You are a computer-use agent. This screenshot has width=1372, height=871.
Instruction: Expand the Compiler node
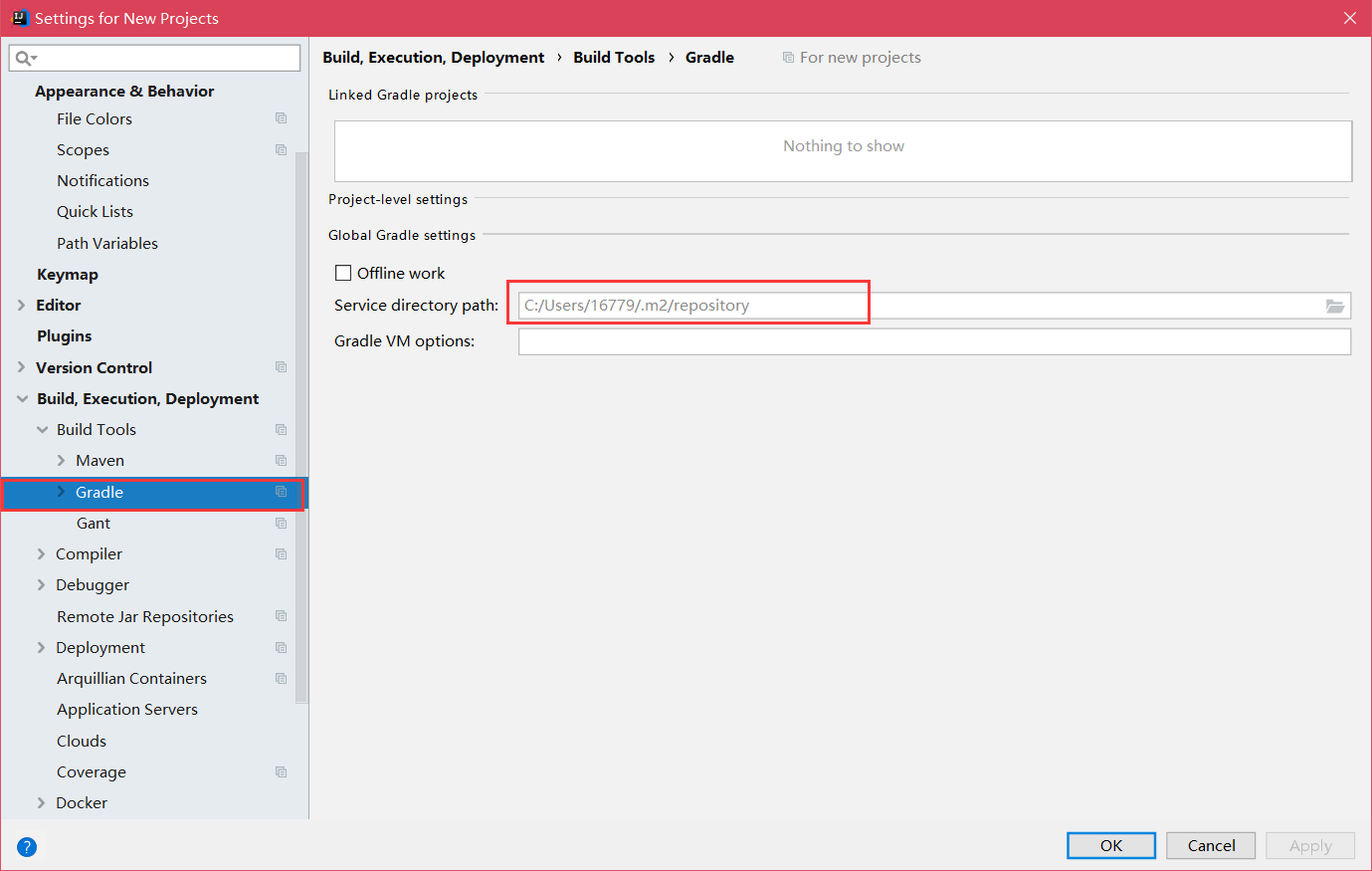[x=41, y=554]
